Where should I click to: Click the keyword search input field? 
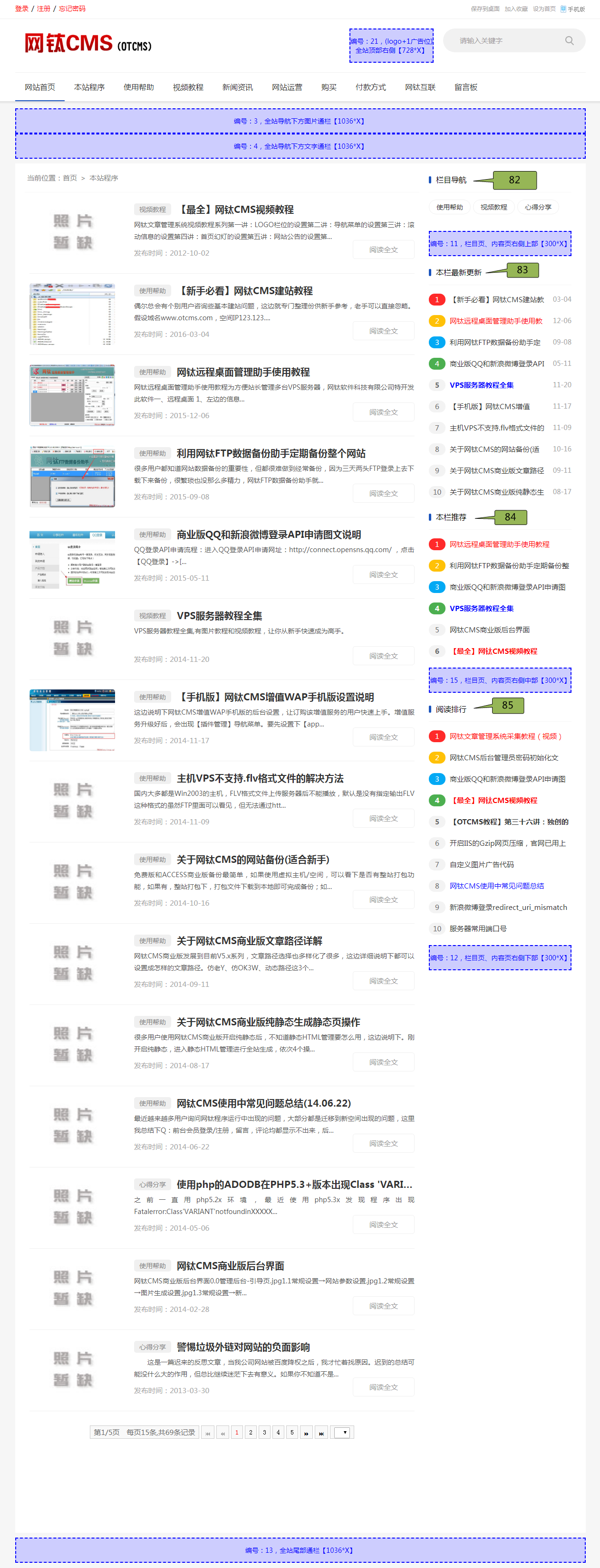click(505, 41)
